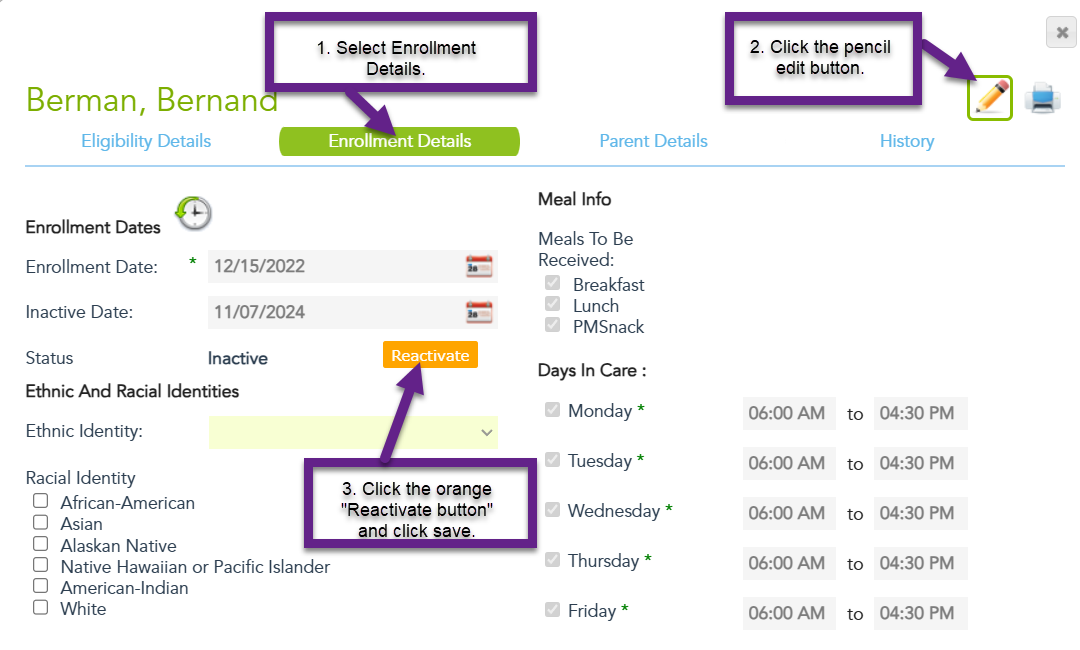Click the Enrollment Date input field

click(x=336, y=266)
